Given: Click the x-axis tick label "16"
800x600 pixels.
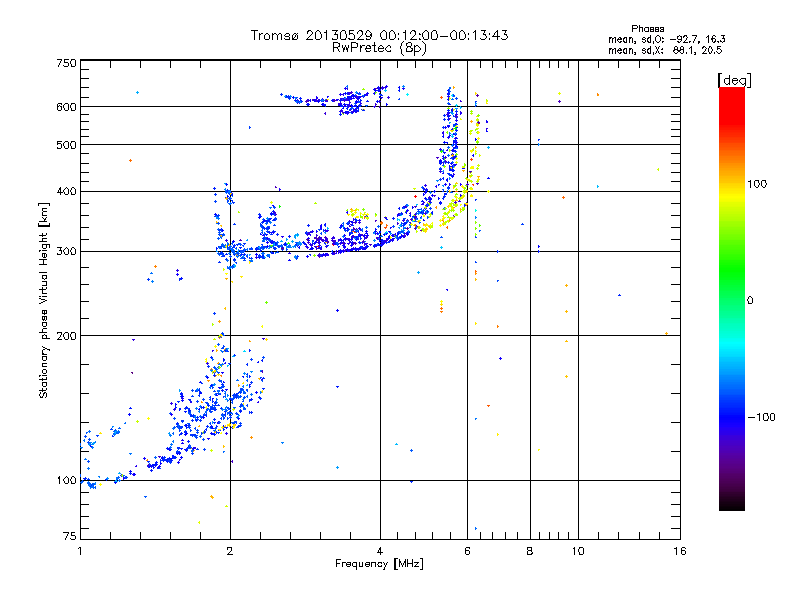Looking at the screenshot, I should point(680,551).
